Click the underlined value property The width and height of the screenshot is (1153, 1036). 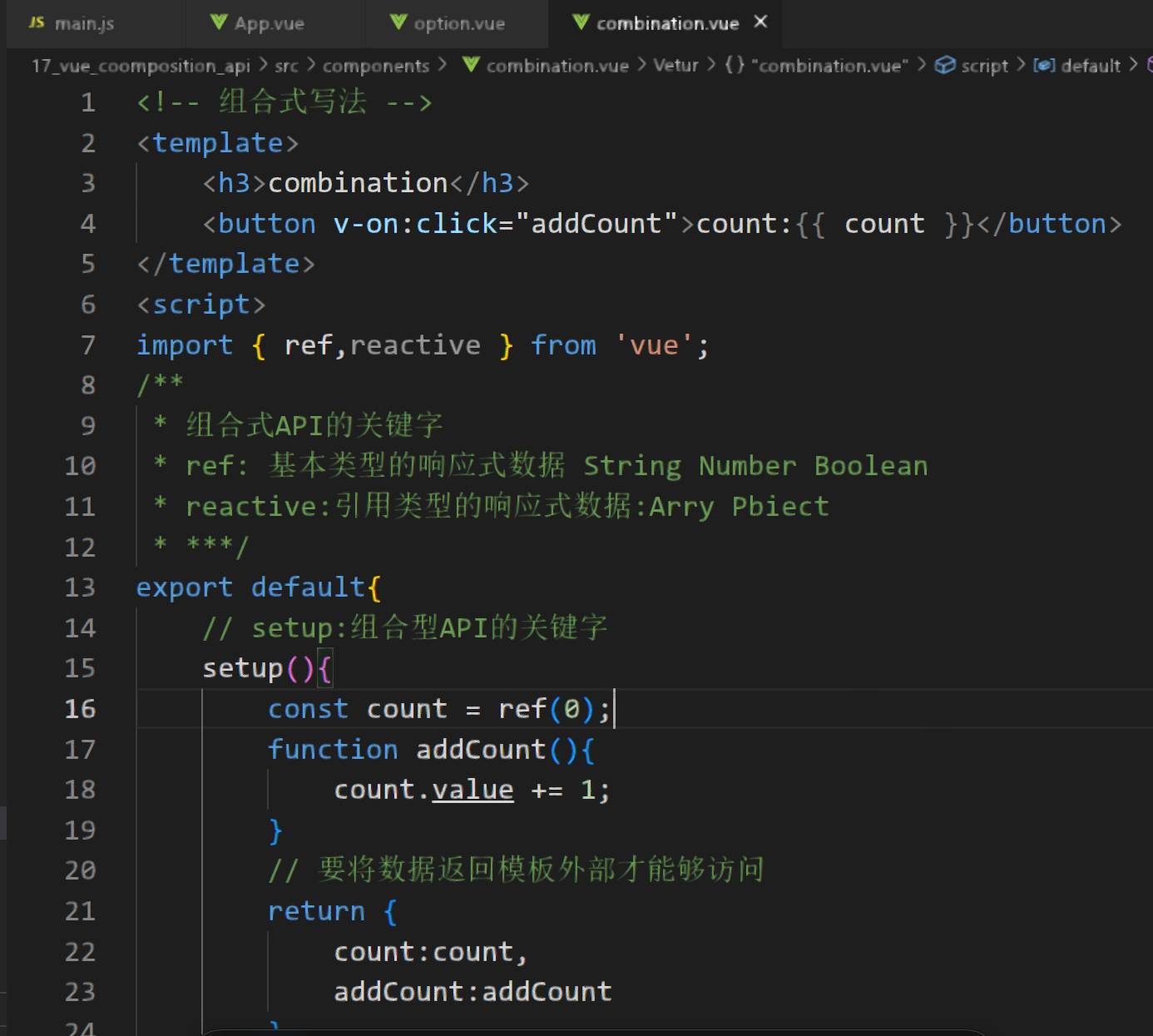[473, 790]
